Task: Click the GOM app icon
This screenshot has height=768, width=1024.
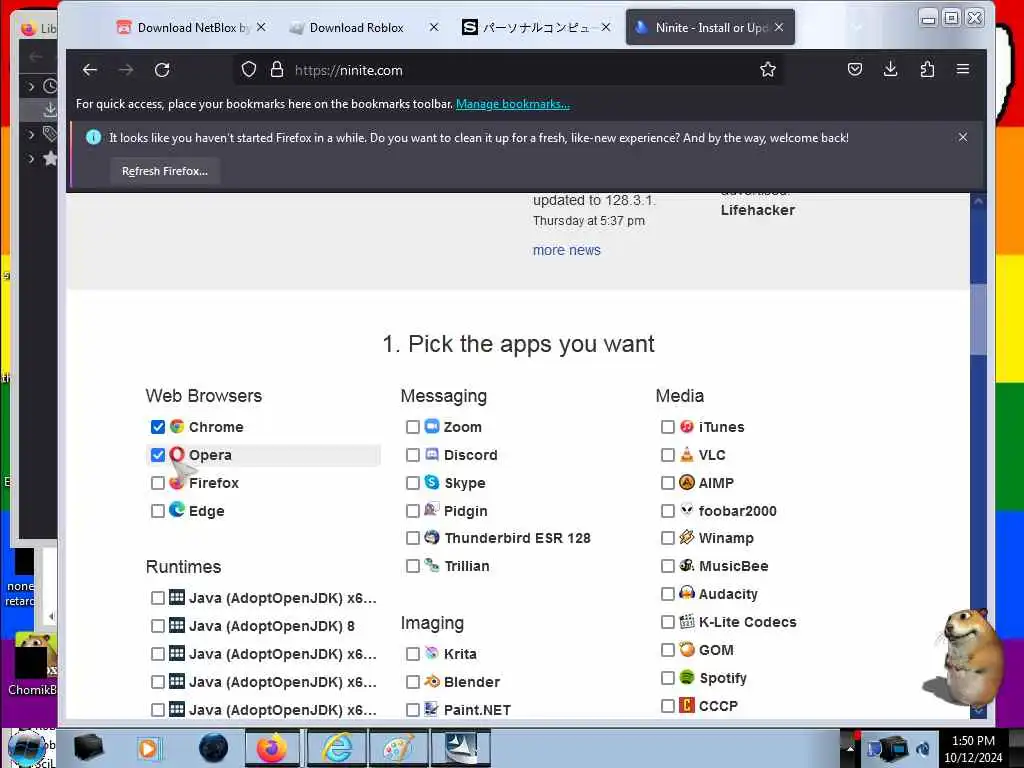Action: coord(686,649)
